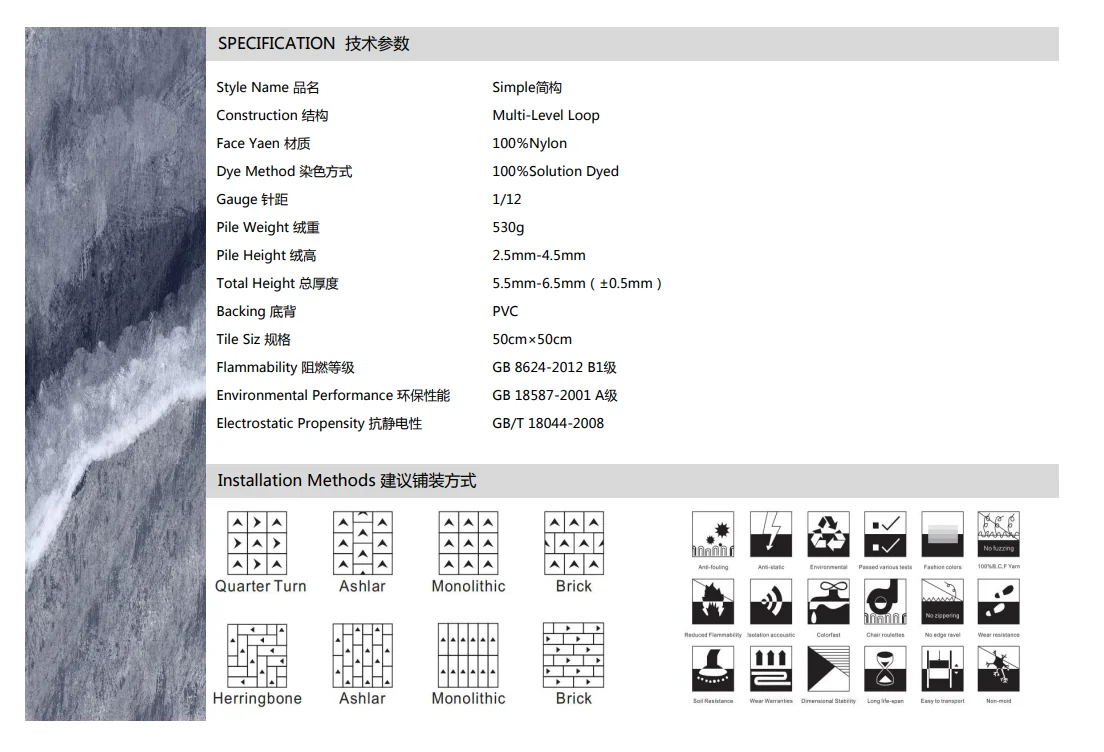Viewport: 1104px width, 752px height.
Task: Select the Chair roulettes icon
Action: coord(884,601)
